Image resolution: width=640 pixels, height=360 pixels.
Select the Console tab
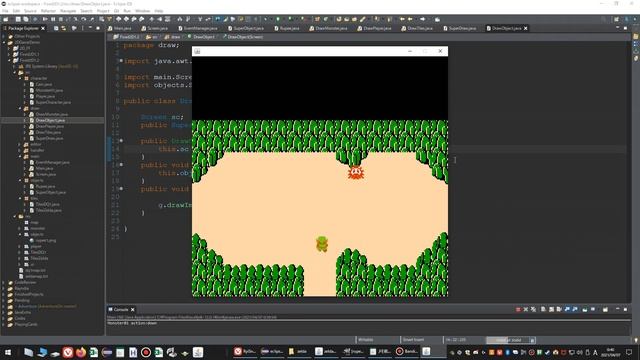coord(121,309)
